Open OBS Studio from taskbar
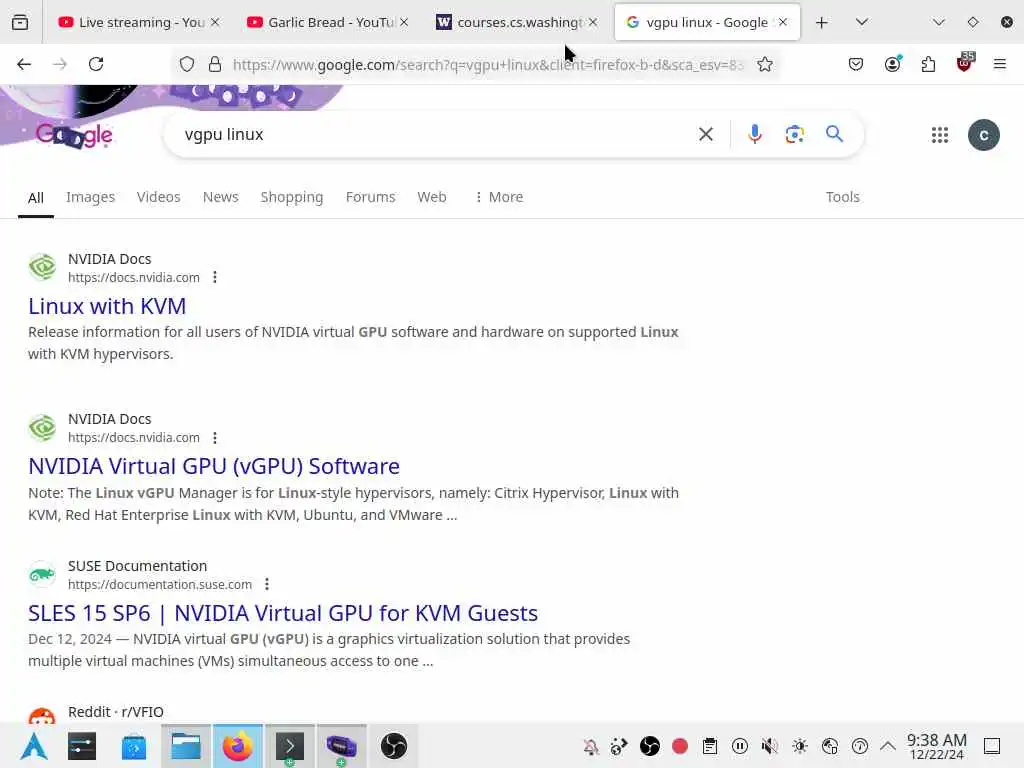 tap(393, 746)
